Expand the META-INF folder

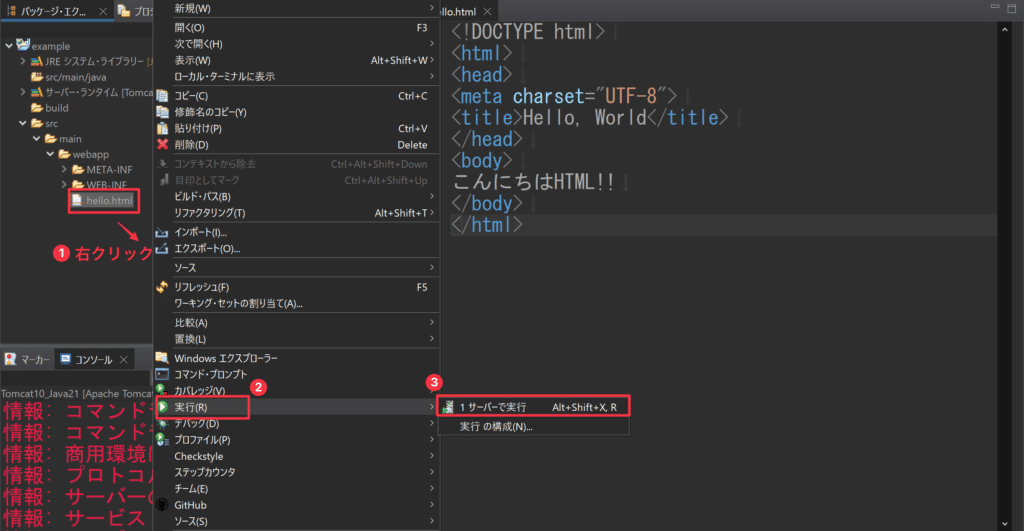pyautogui.click(x=64, y=169)
